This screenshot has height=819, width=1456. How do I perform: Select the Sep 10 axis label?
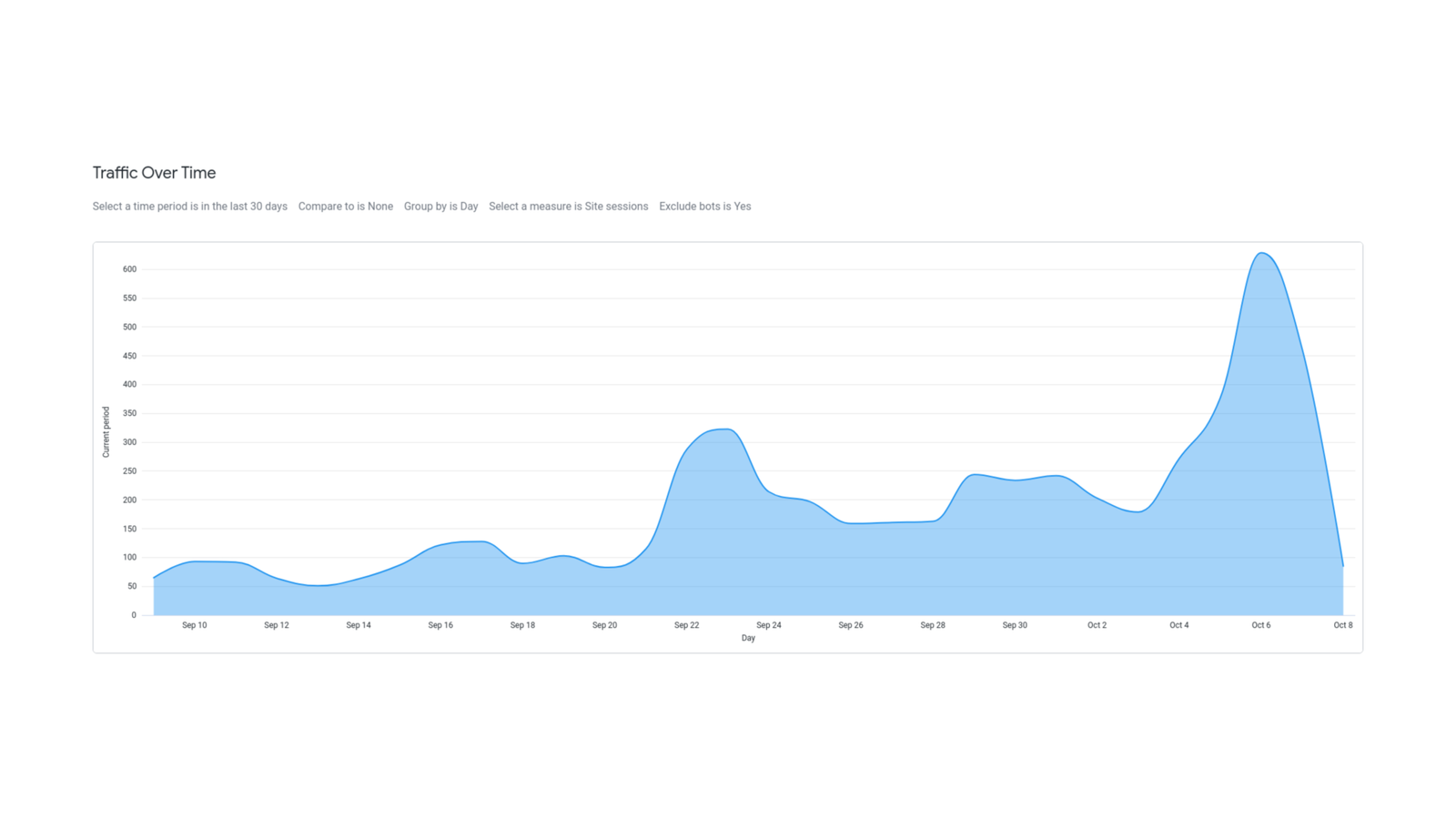point(195,625)
